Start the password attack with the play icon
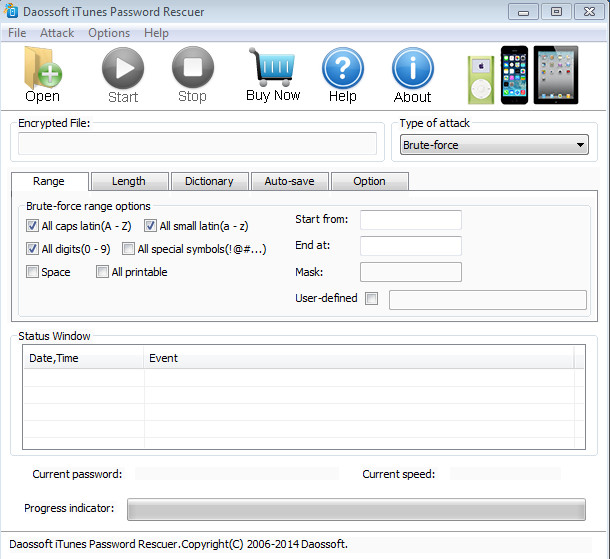Screen dimensions: 610x559 point(123,68)
